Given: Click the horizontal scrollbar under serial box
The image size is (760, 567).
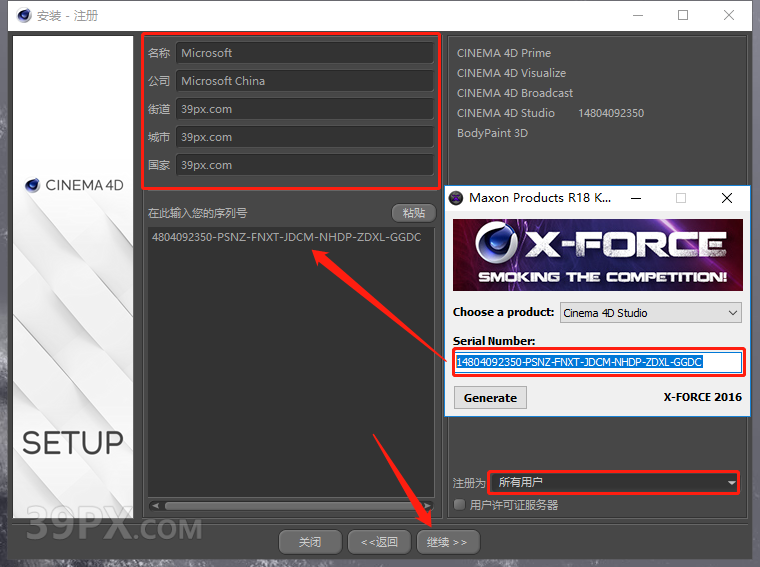Looking at the screenshot, I should tap(290, 506).
